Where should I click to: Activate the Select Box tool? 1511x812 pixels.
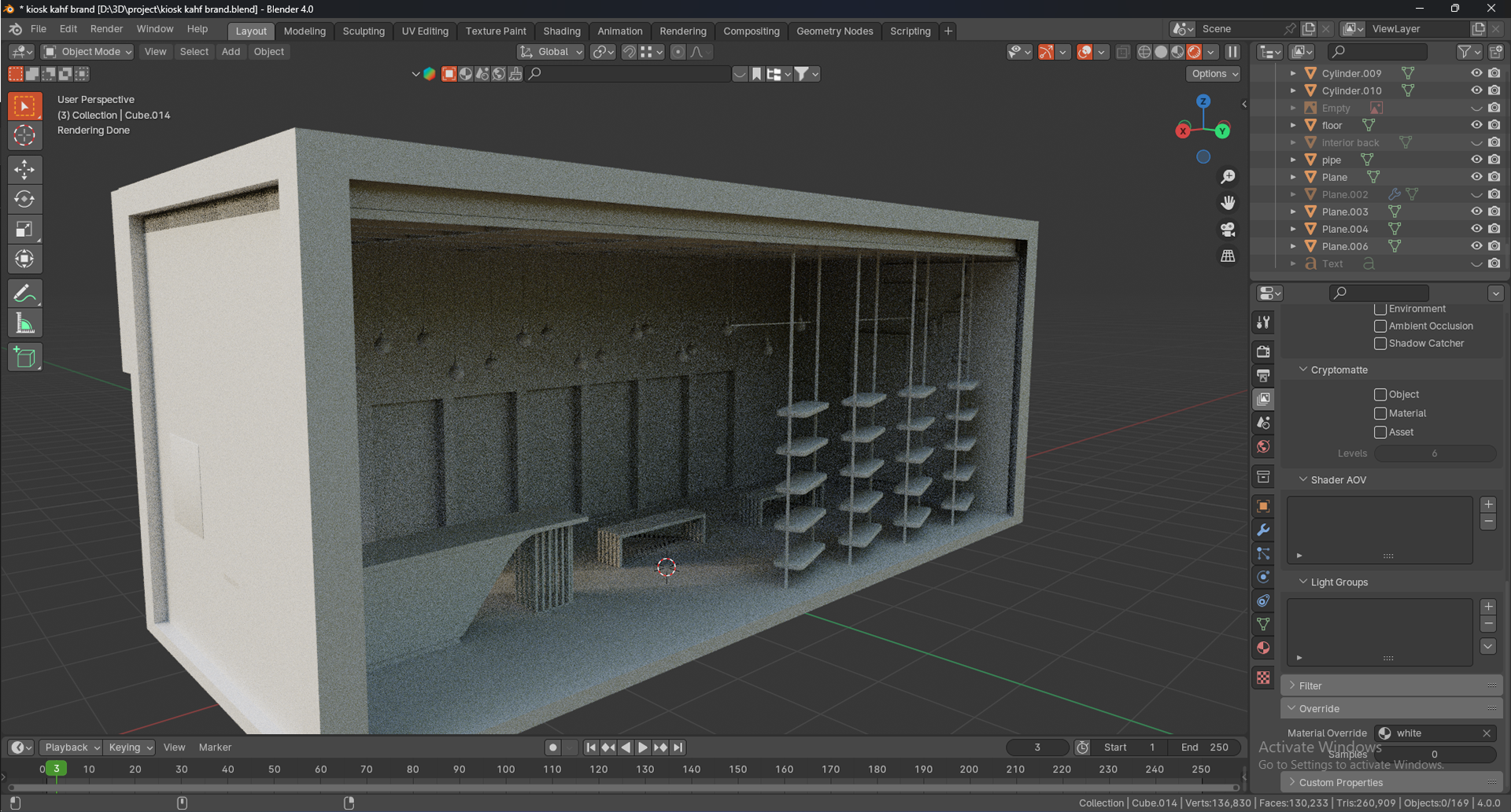point(24,105)
